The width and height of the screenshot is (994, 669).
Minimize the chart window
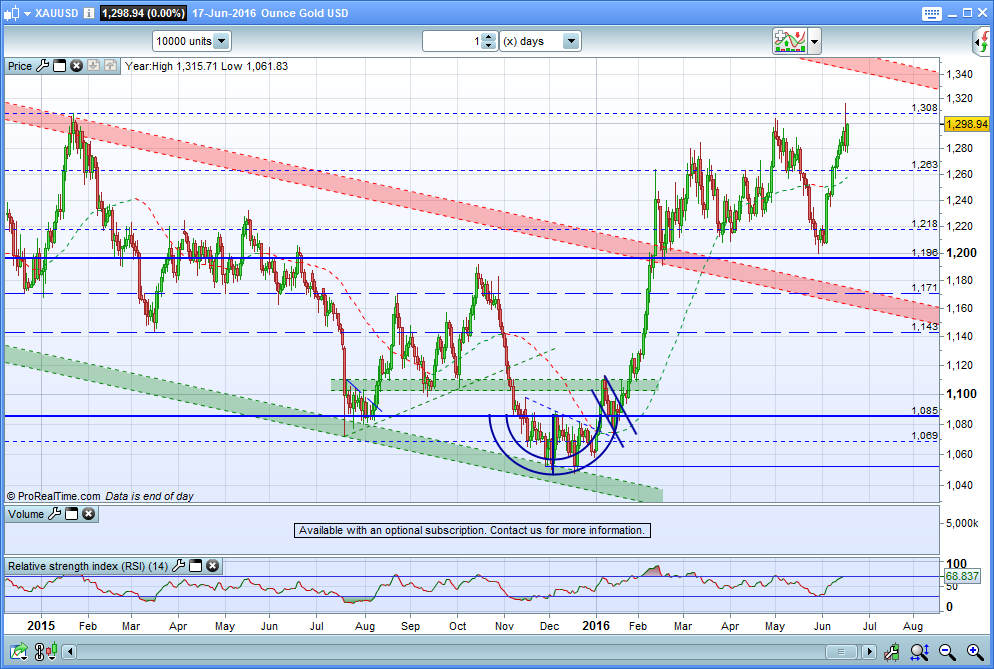(953, 13)
